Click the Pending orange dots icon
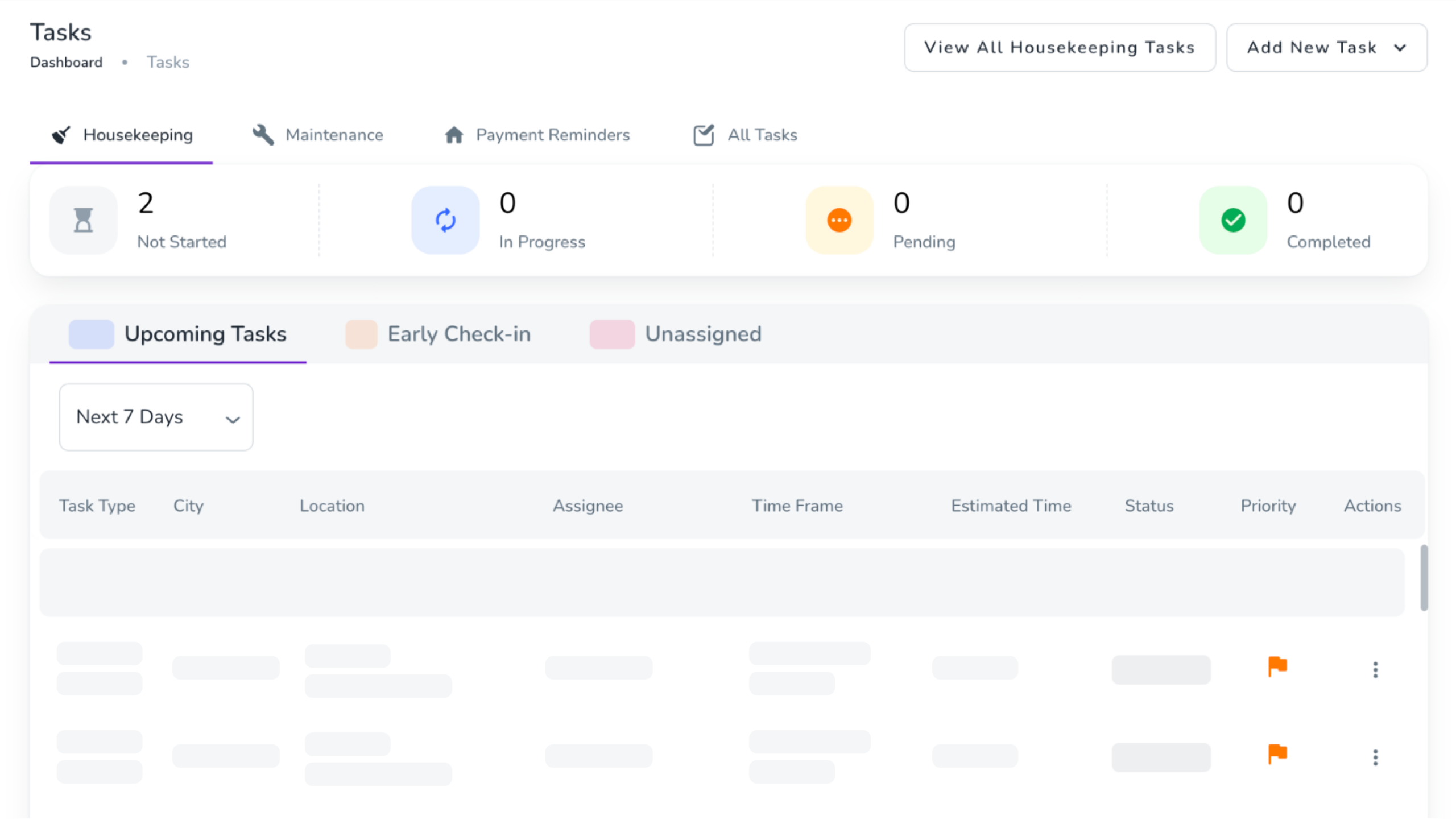Screen dimensions: 1456x820 tap(839, 220)
